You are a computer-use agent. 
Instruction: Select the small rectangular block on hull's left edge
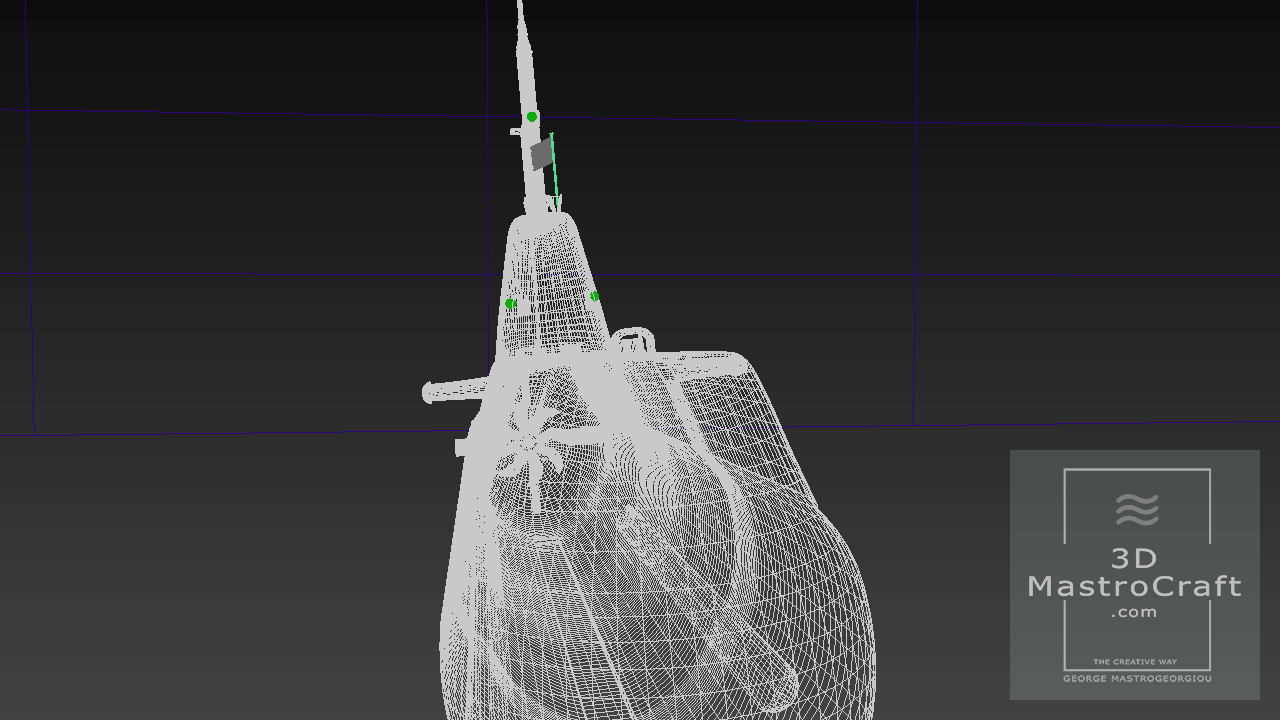click(x=461, y=447)
